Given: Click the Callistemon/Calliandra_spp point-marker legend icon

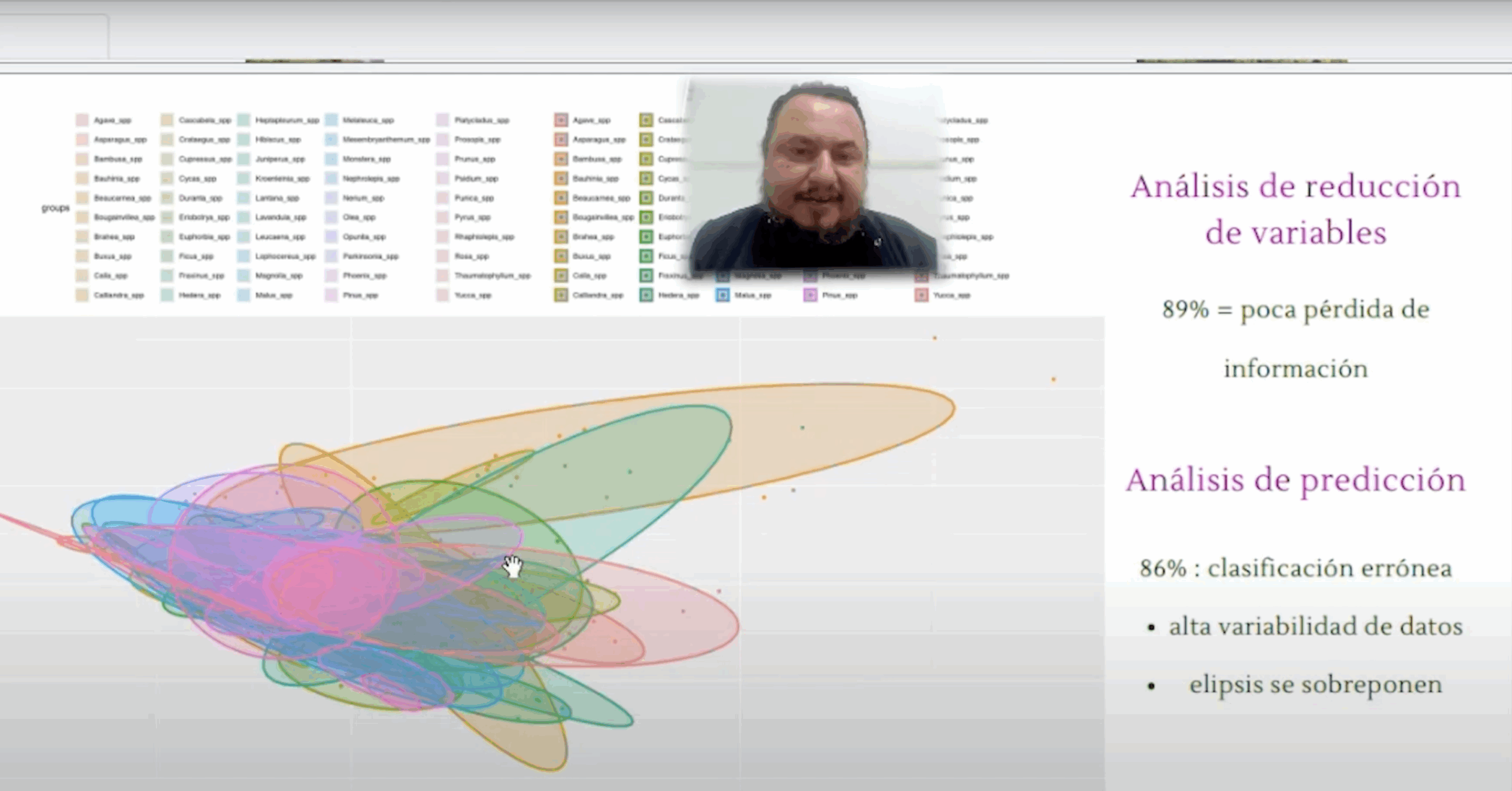Looking at the screenshot, I should click(561, 295).
